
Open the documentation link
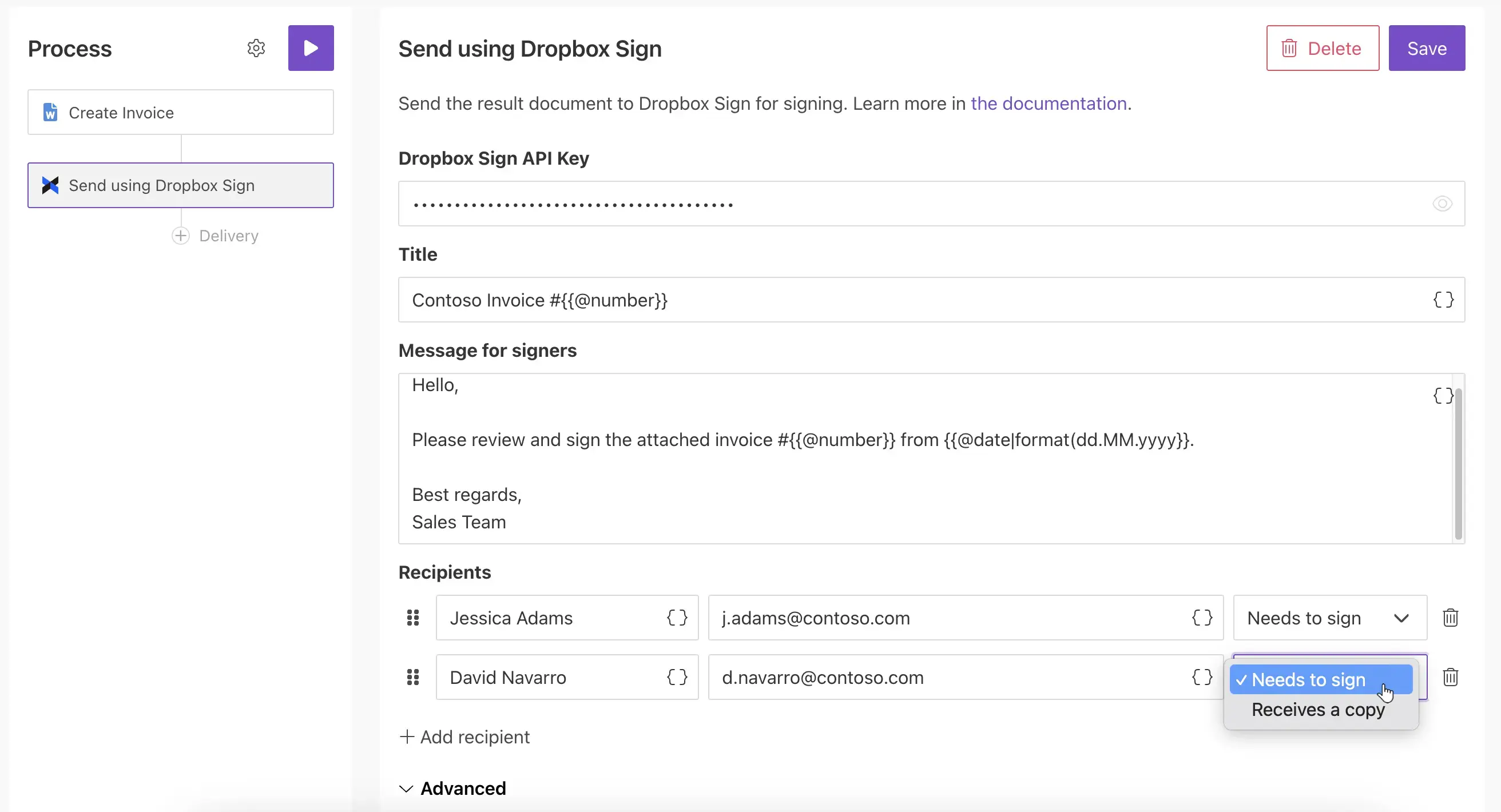point(1049,103)
